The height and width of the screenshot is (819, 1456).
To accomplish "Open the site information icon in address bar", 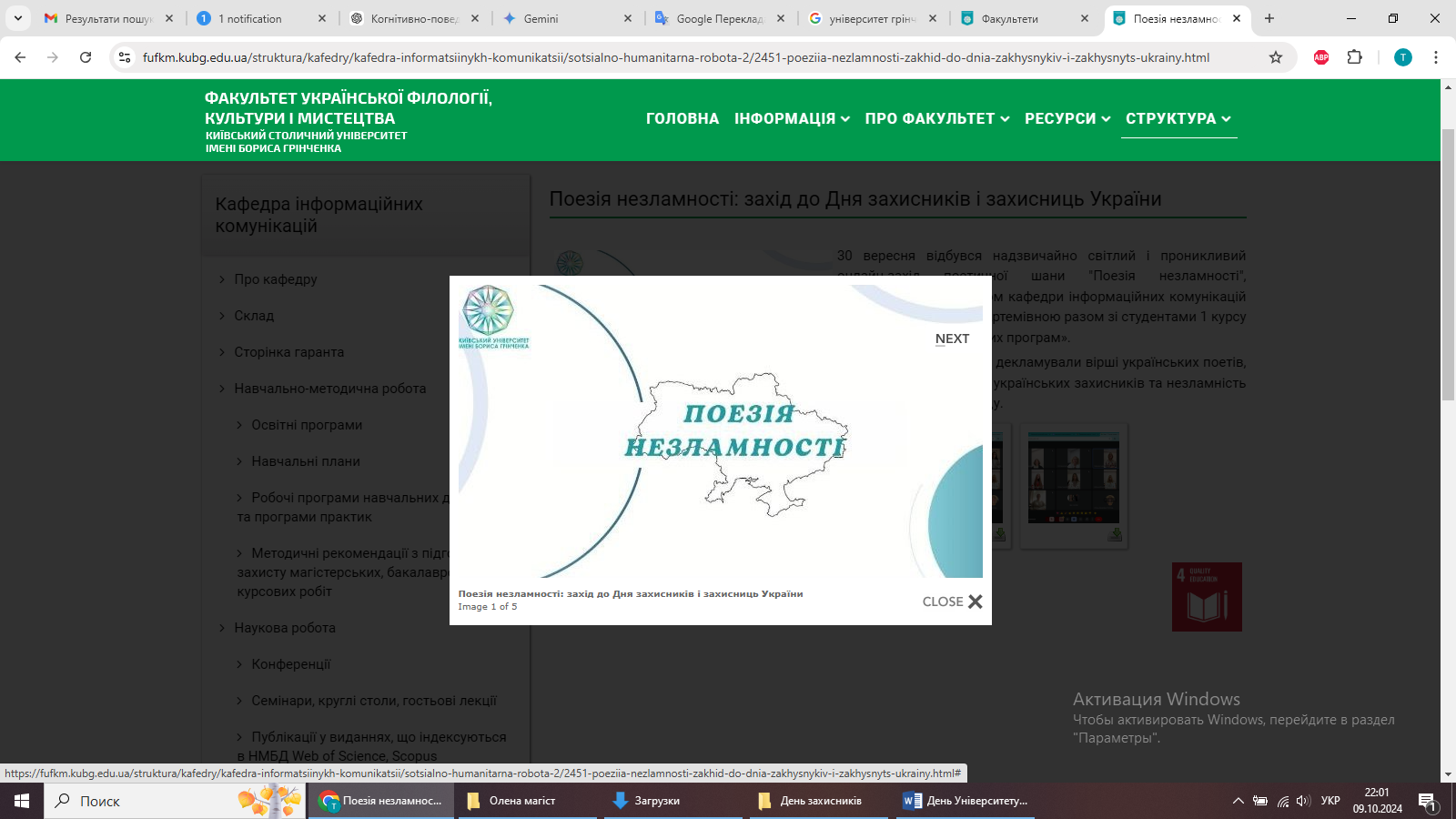I will [x=125, y=57].
